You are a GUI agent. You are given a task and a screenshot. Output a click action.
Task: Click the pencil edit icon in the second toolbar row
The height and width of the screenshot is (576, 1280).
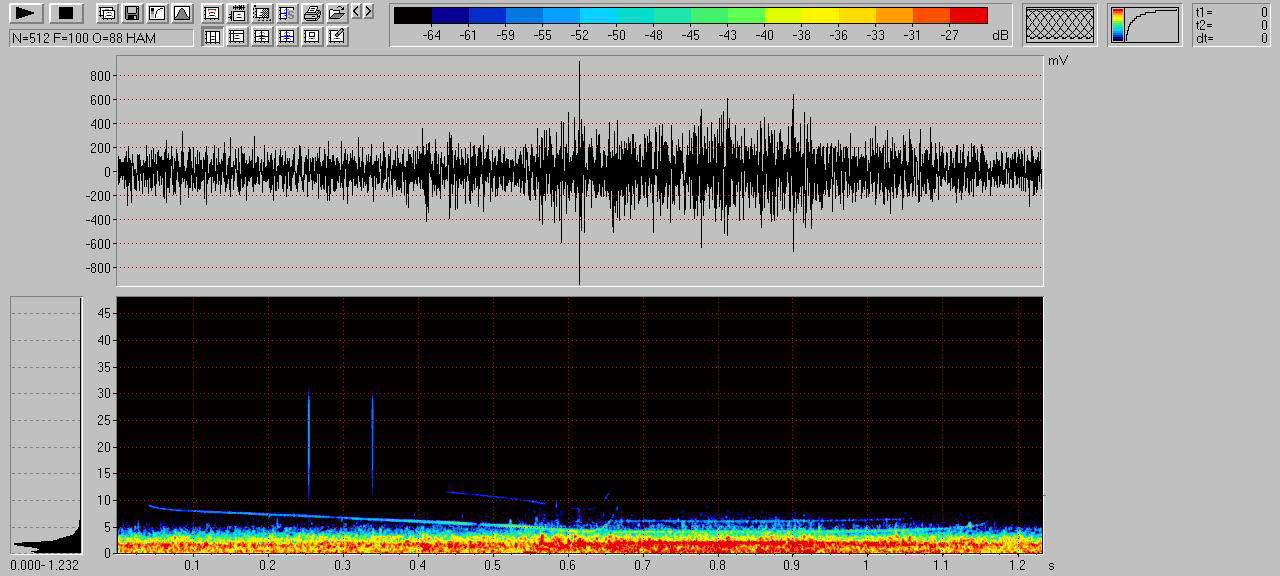pos(337,36)
